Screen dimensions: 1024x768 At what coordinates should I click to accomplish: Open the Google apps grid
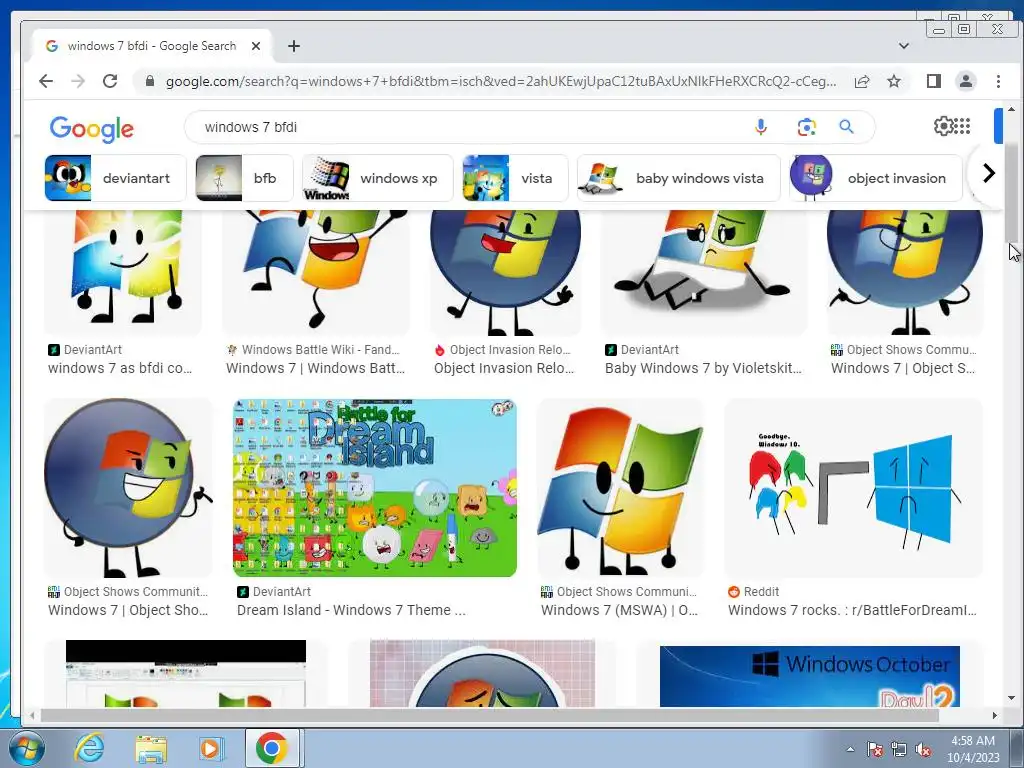963,125
